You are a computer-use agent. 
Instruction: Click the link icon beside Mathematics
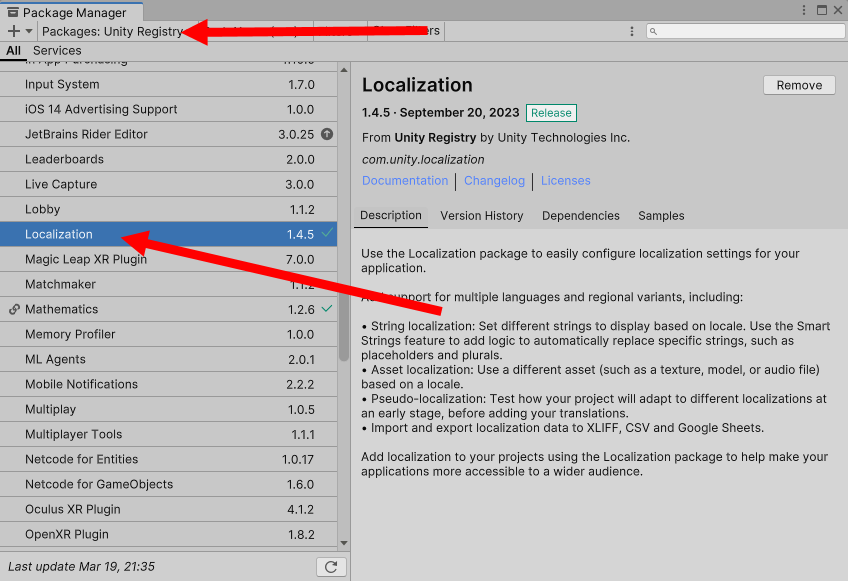15,309
